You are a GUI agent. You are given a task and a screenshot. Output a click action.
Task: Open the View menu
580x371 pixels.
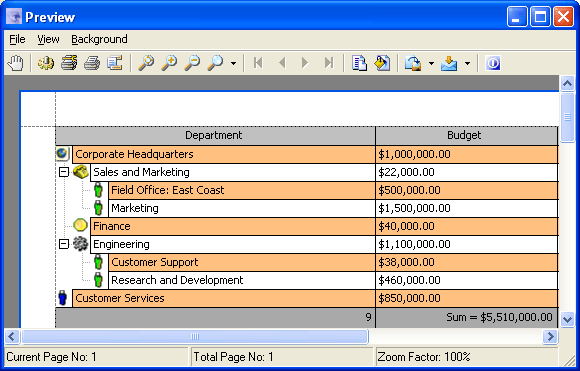click(48, 39)
